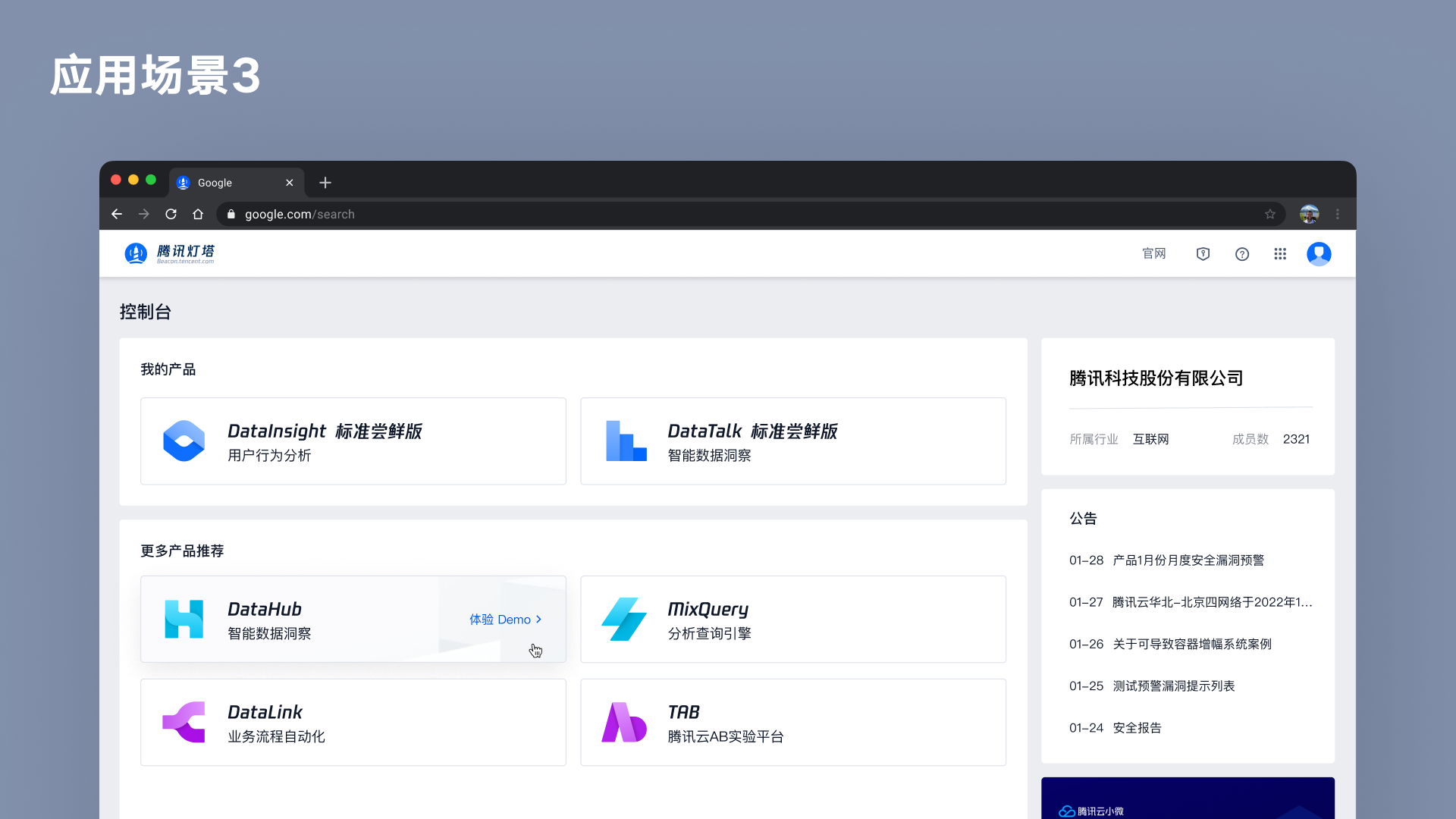The height and width of the screenshot is (819, 1456).
Task: Click the purple DataLink icon
Action: [x=184, y=722]
